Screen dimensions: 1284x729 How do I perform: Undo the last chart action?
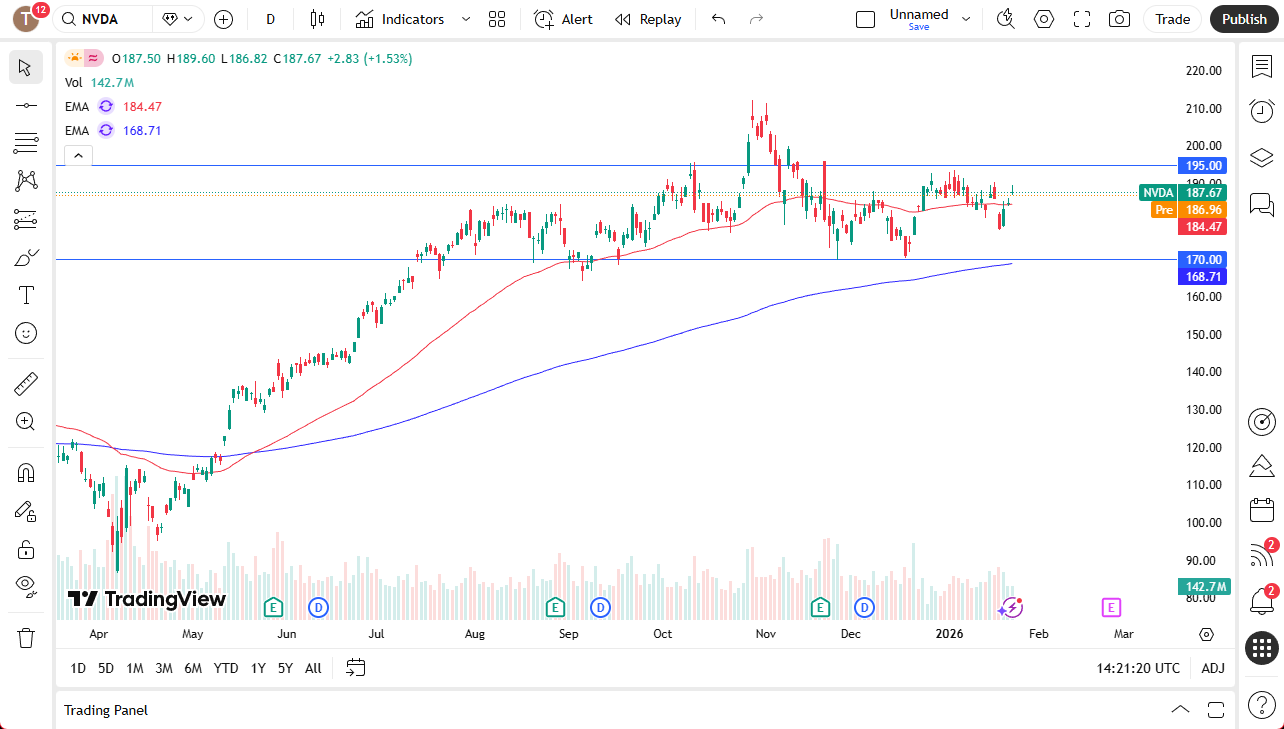click(718, 19)
